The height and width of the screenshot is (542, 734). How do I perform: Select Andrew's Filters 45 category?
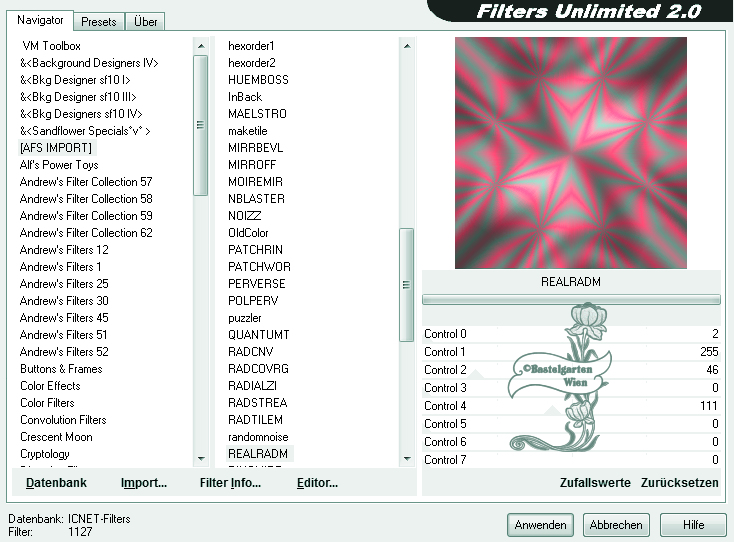(x=64, y=318)
